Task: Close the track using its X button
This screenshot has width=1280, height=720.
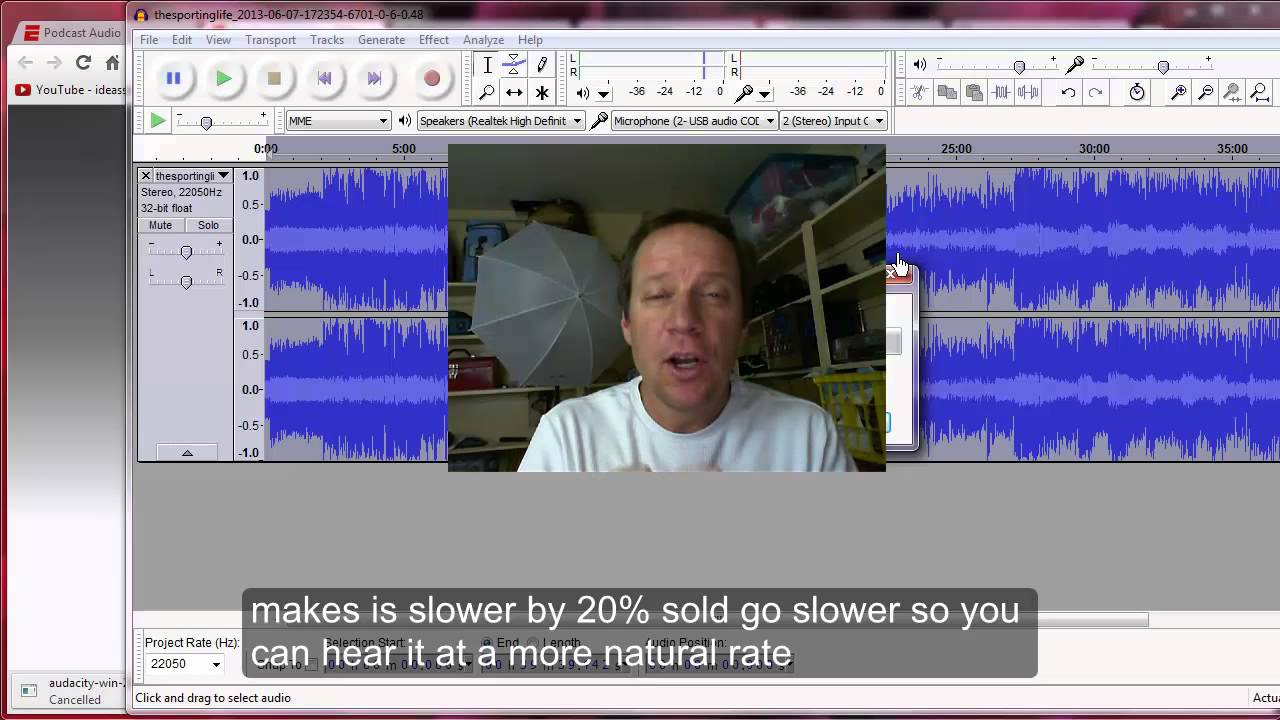Action: click(x=145, y=176)
